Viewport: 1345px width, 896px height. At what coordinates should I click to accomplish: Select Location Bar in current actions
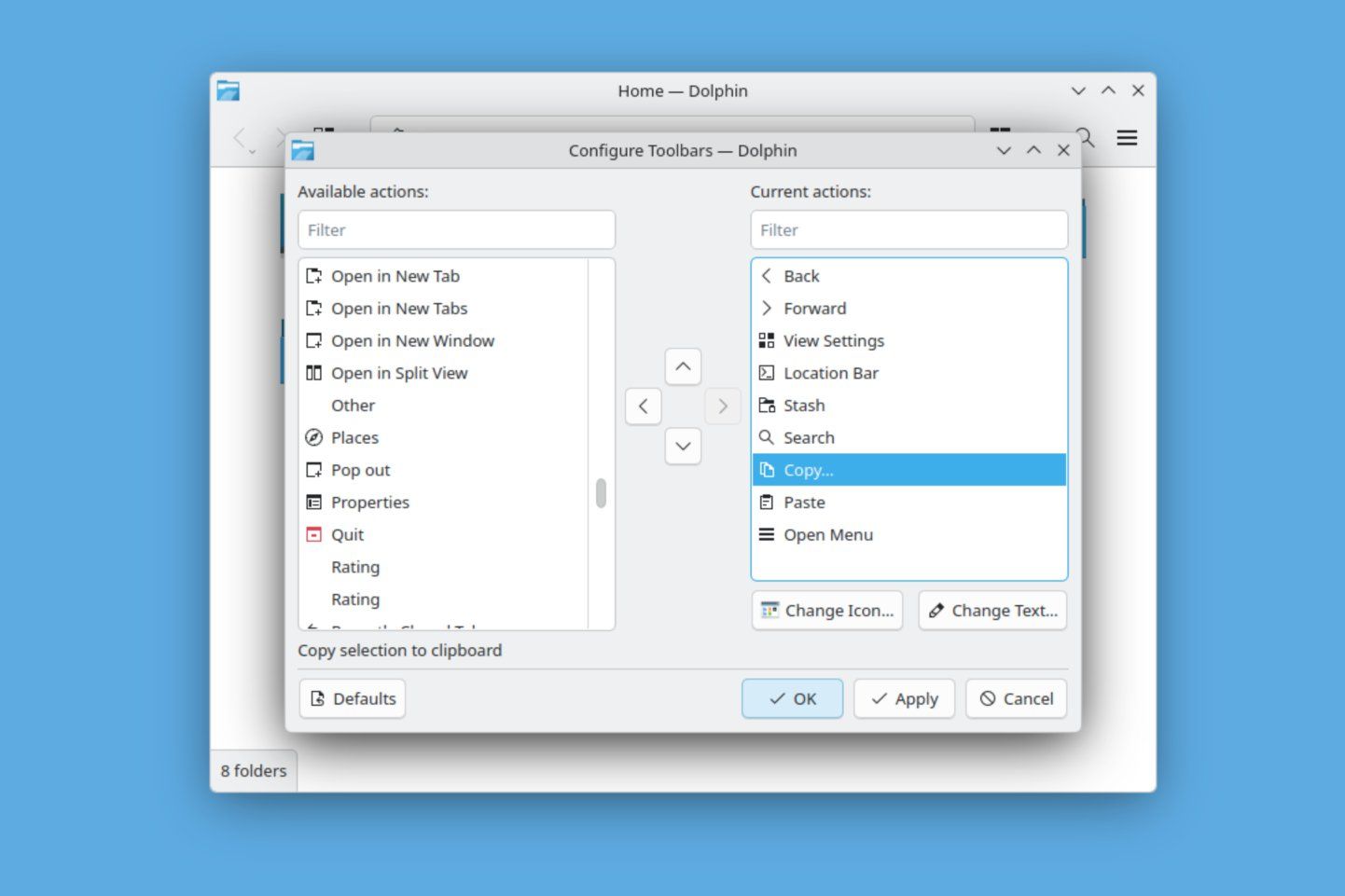[x=909, y=373]
